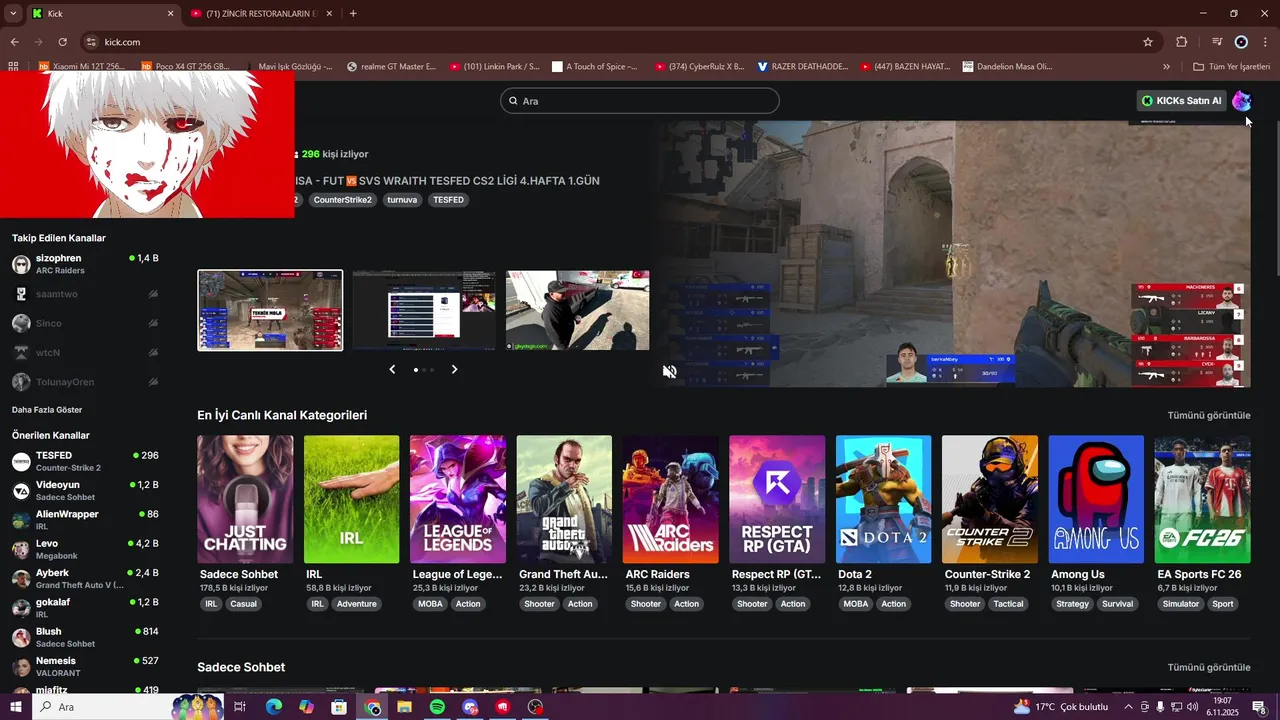Open the Chrome apps grid in the bookmarks bar
This screenshot has width=1280, height=720.
point(13,67)
